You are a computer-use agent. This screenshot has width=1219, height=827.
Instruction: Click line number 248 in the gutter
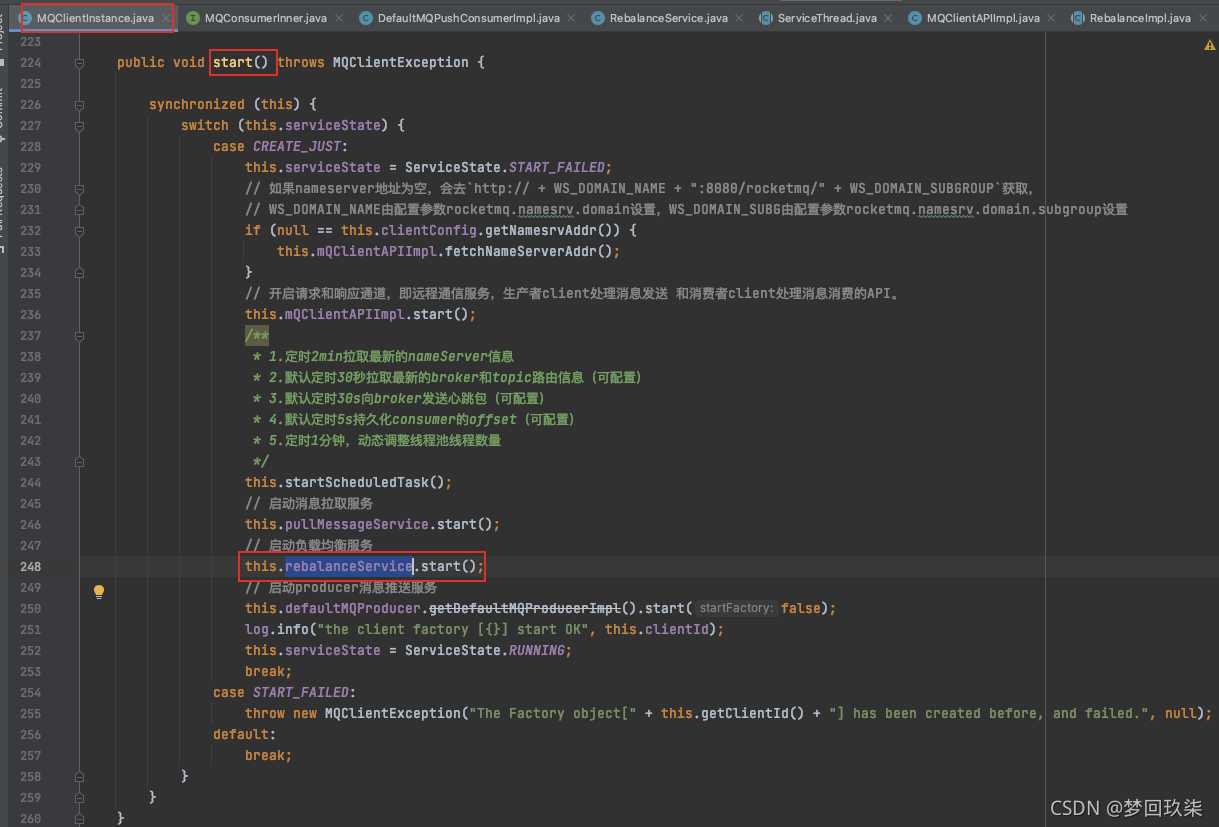[x=30, y=567]
